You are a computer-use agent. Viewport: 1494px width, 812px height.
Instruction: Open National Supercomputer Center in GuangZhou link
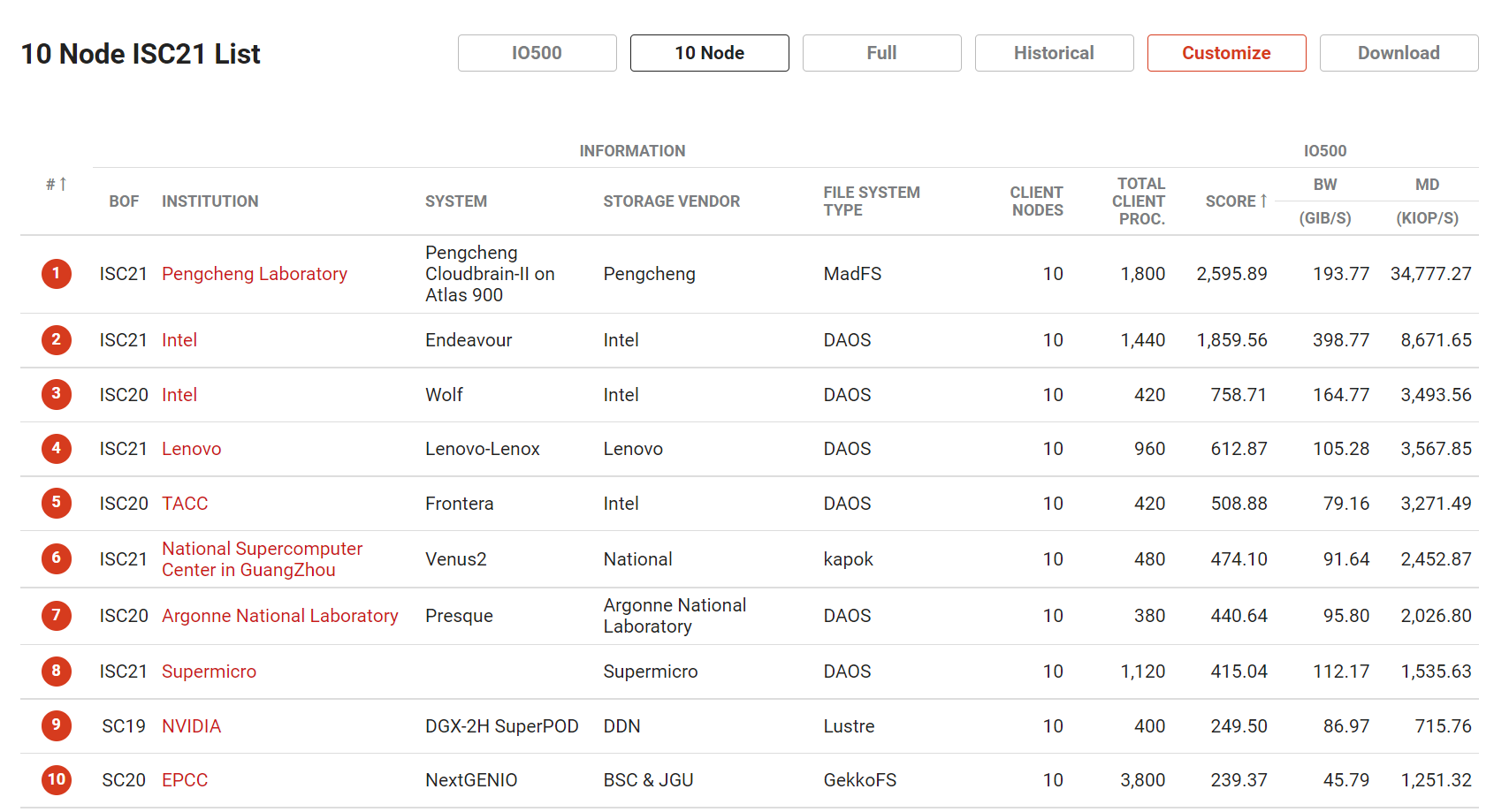click(263, 559)
